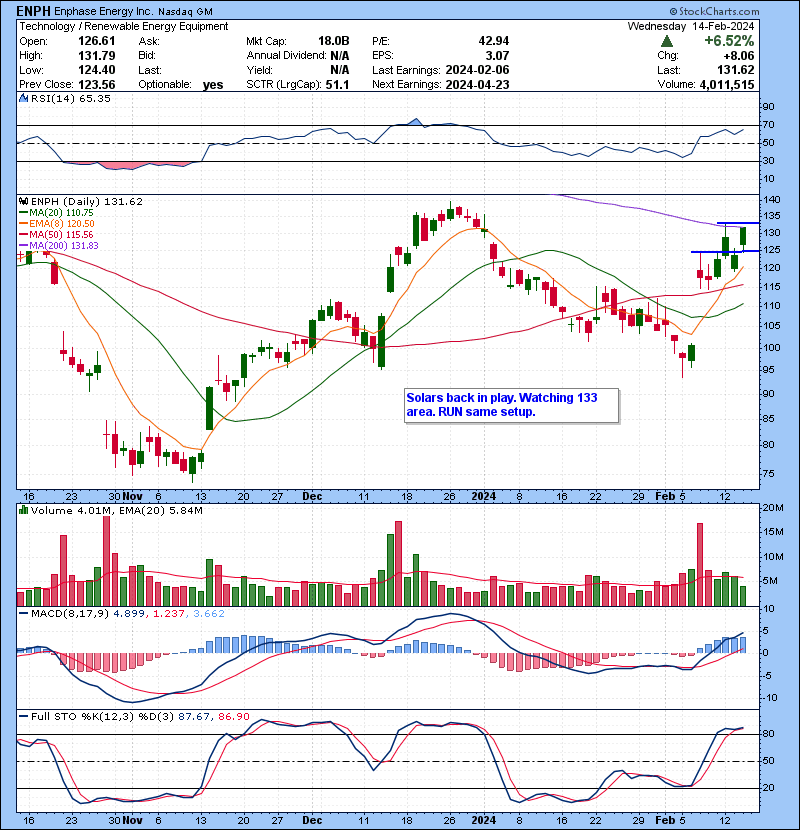The image size is (800, 830).
Task: Select the ENPH ticker symbol in the header
Action: pyautogui.click(x=34, y=11)
